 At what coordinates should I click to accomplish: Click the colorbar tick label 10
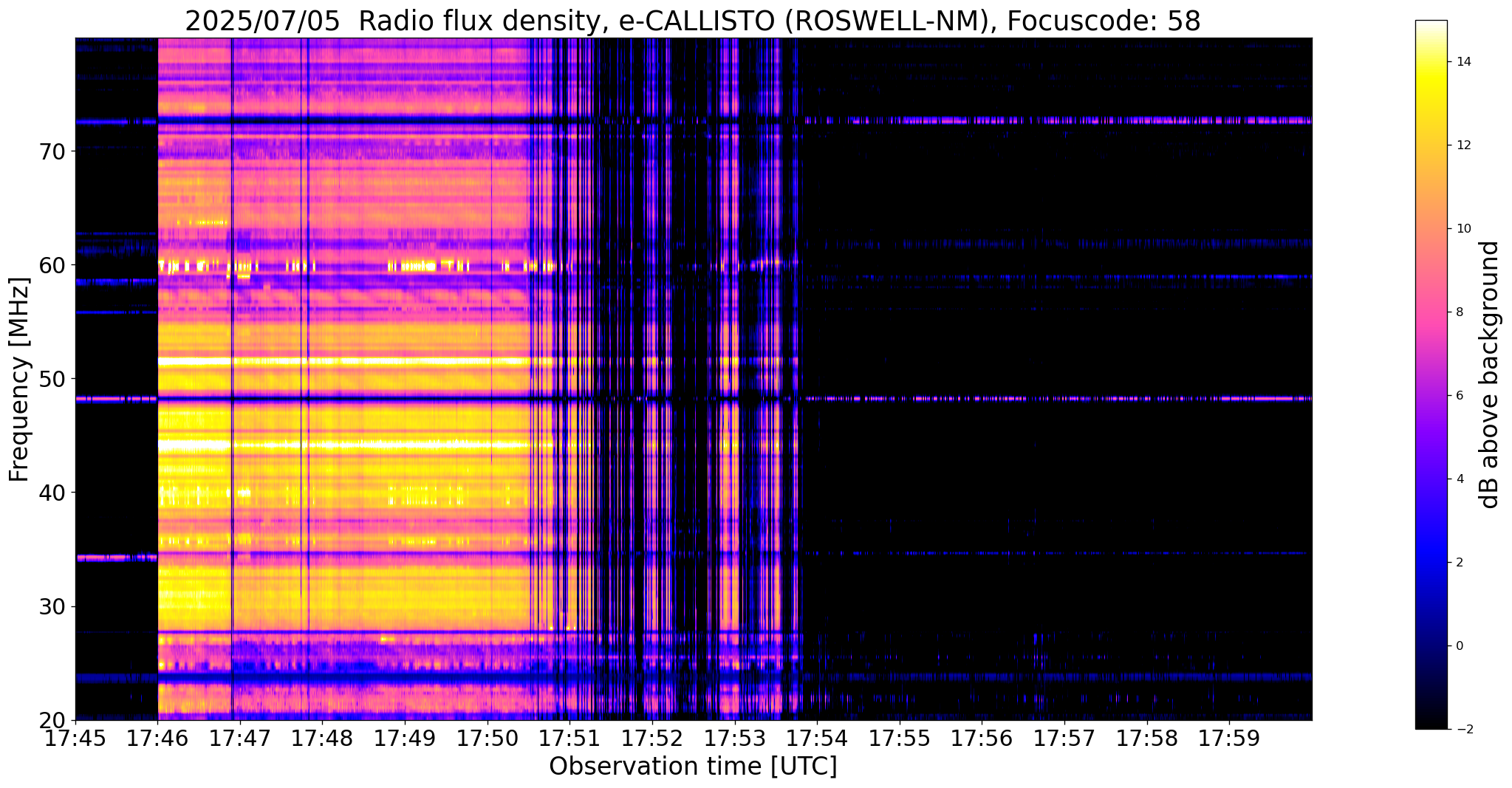(1463, 229)
